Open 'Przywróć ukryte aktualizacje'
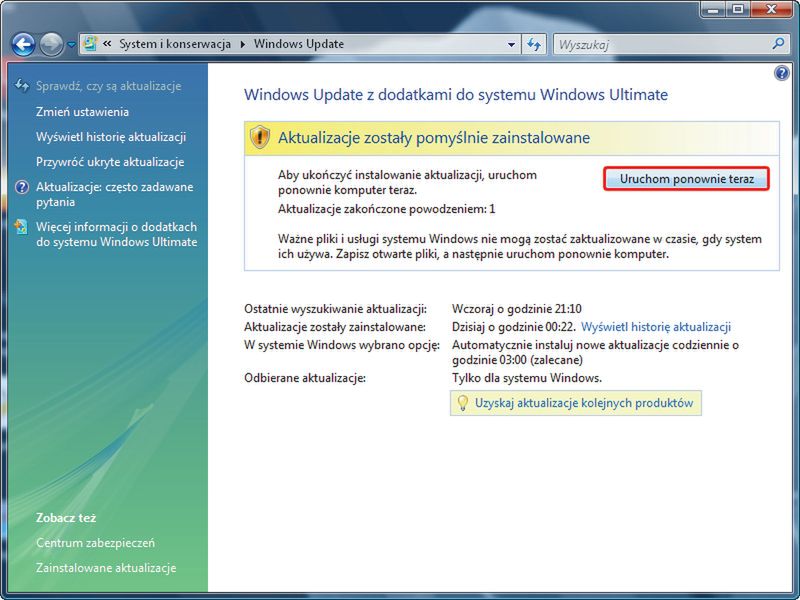Screen dimensions: 800x600 (x=110, y=162)
